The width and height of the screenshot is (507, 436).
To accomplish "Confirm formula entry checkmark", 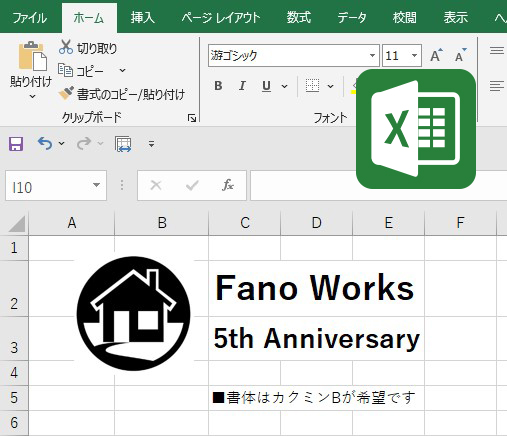I will [192, 185].
